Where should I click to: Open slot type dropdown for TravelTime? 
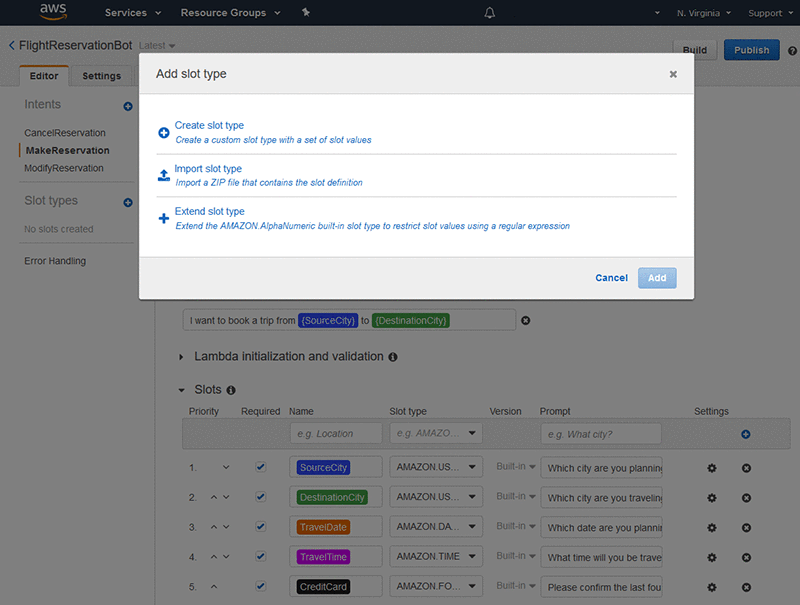point(436,557)
